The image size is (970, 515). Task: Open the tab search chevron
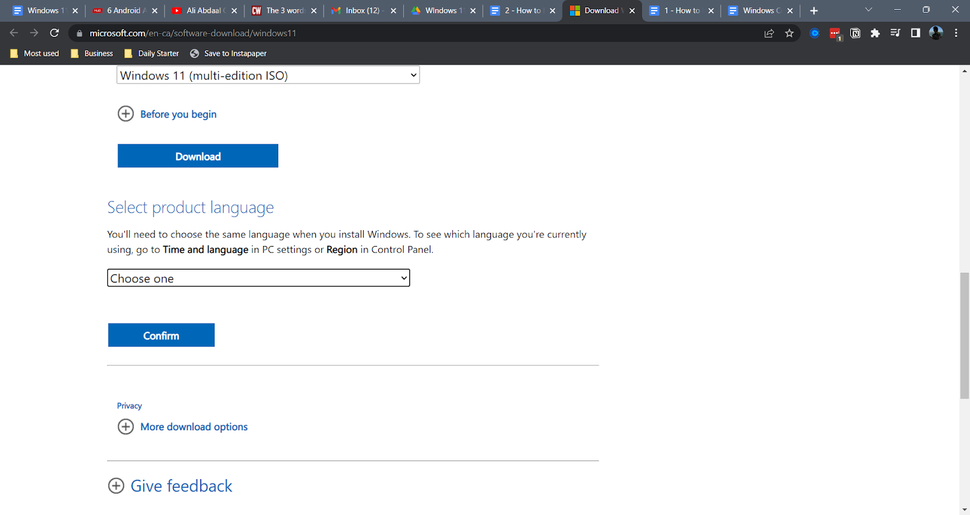tap(869, 10)
